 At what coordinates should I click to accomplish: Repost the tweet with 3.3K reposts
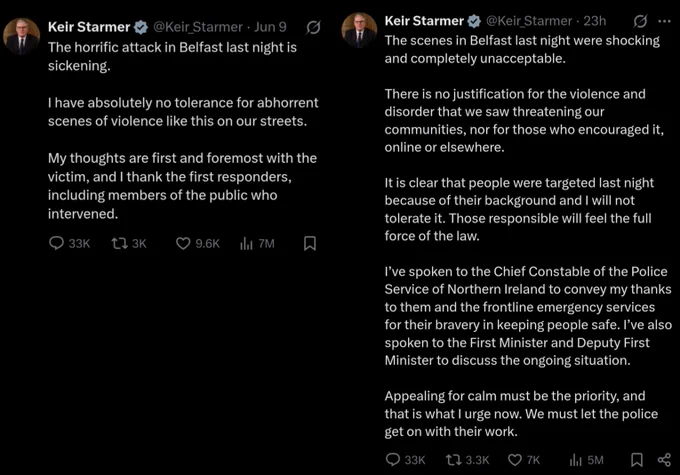pos(468,460)
